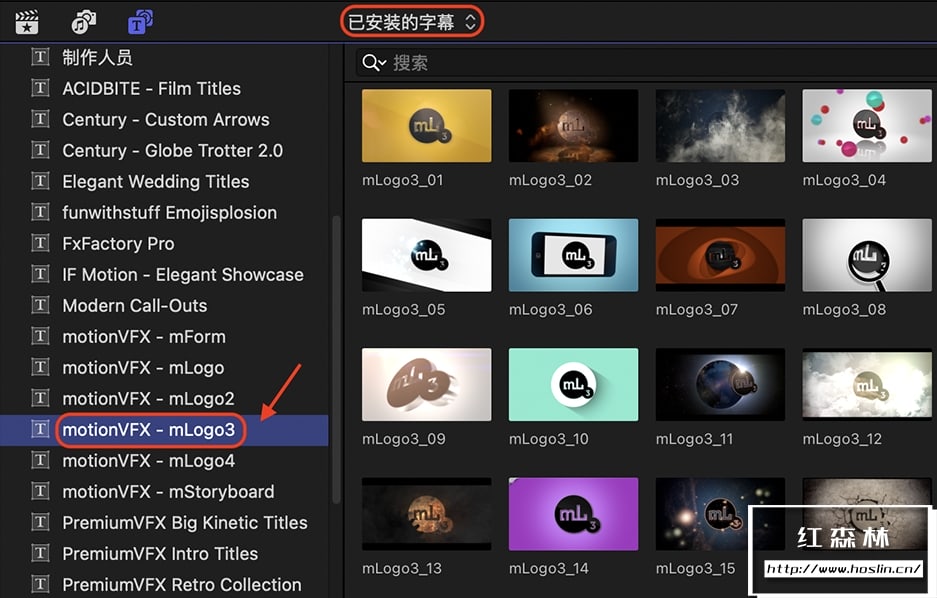The height and width of the screenshot is (598, 937).
Task: Click the search magnifier options arrow
Action: [x=382, y=63]
